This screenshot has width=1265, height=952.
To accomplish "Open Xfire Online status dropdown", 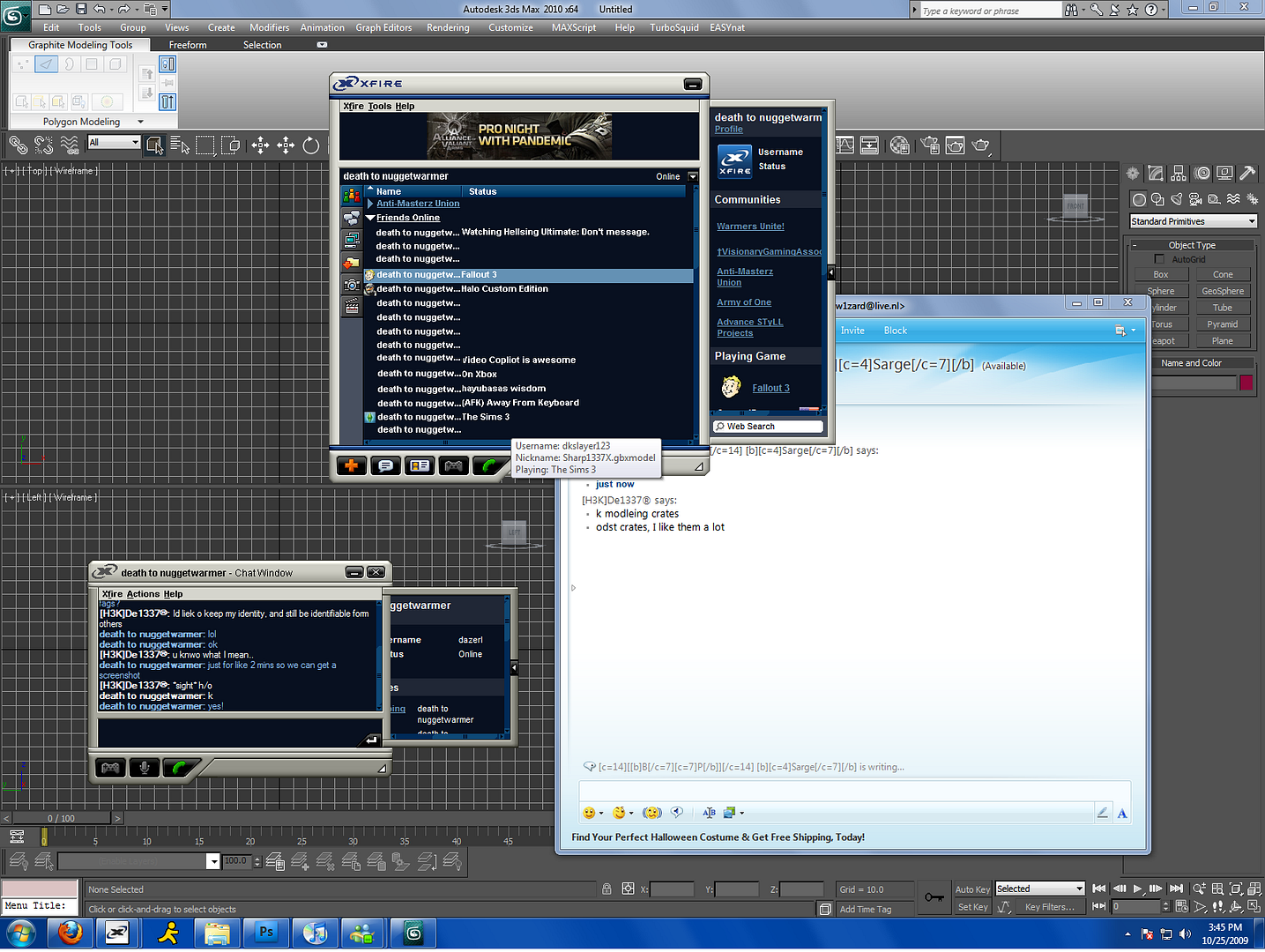I will pos(692,177).
